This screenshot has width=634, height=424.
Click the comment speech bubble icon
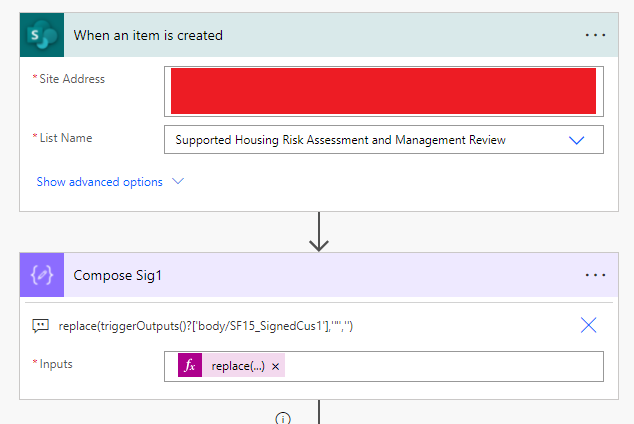[x=40, y=325]
